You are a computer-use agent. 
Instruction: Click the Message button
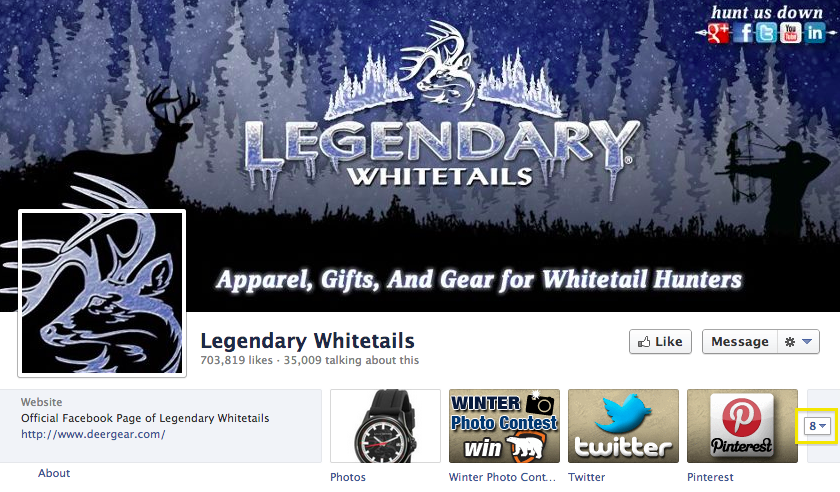click(739, 342)
